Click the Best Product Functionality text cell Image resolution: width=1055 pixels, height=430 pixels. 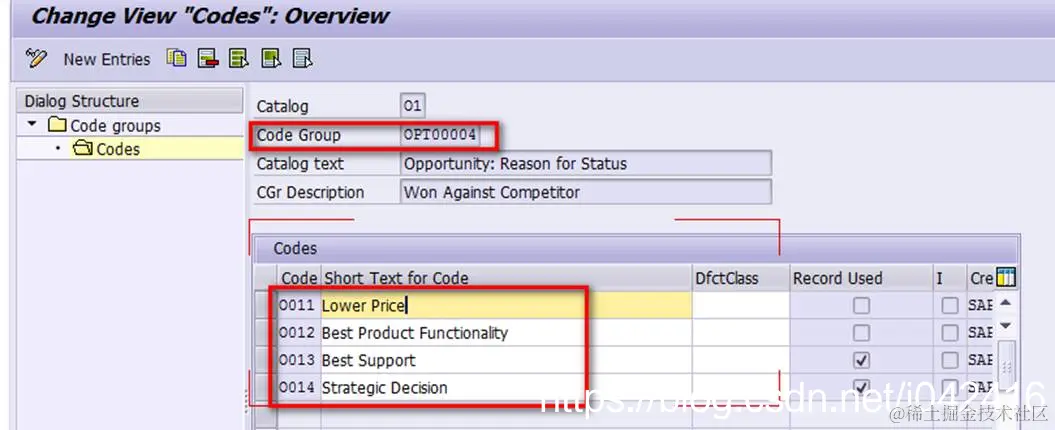point(507,333)
